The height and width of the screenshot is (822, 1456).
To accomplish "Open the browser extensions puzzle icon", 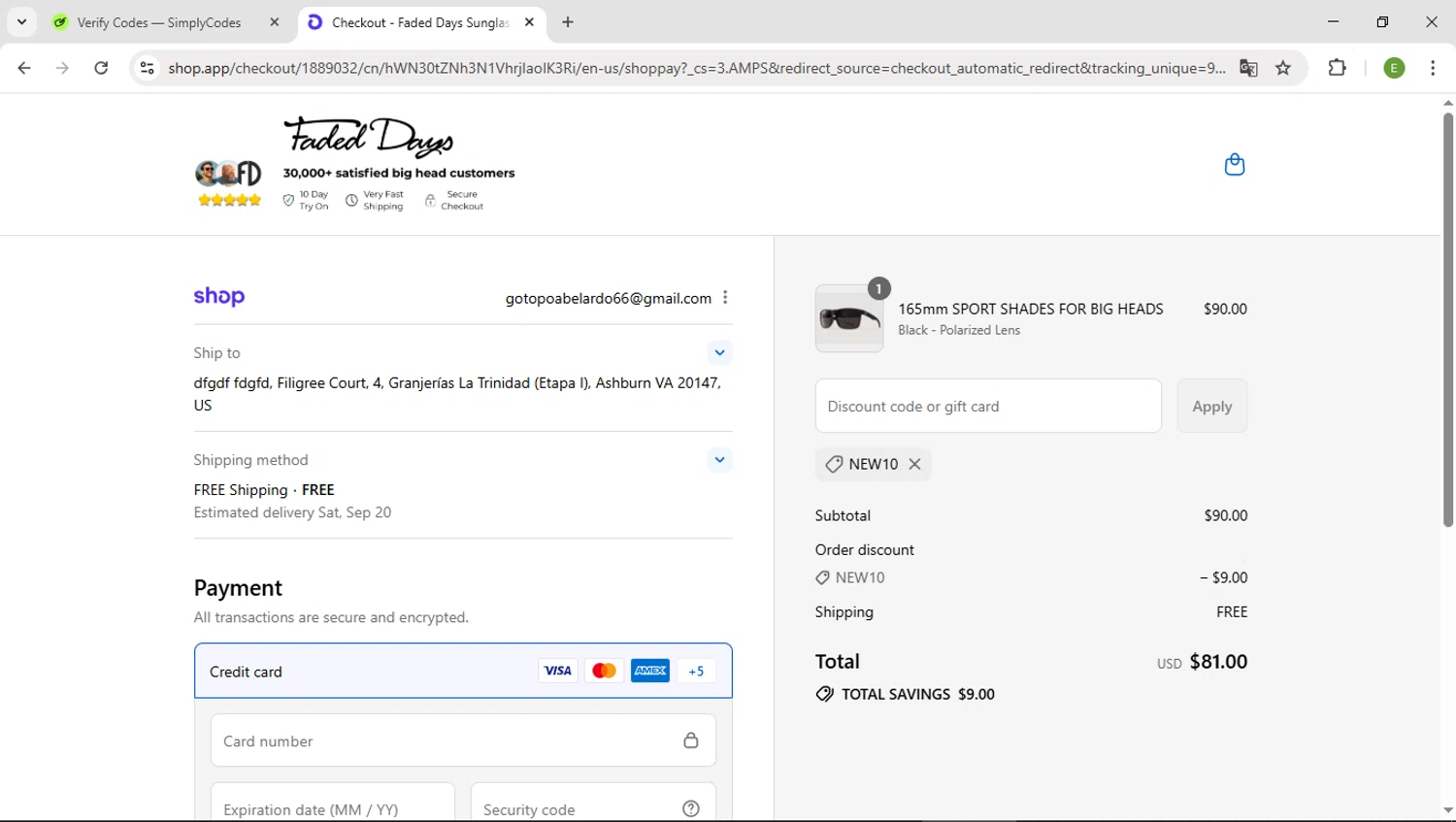I will (x=1337, y=68).
